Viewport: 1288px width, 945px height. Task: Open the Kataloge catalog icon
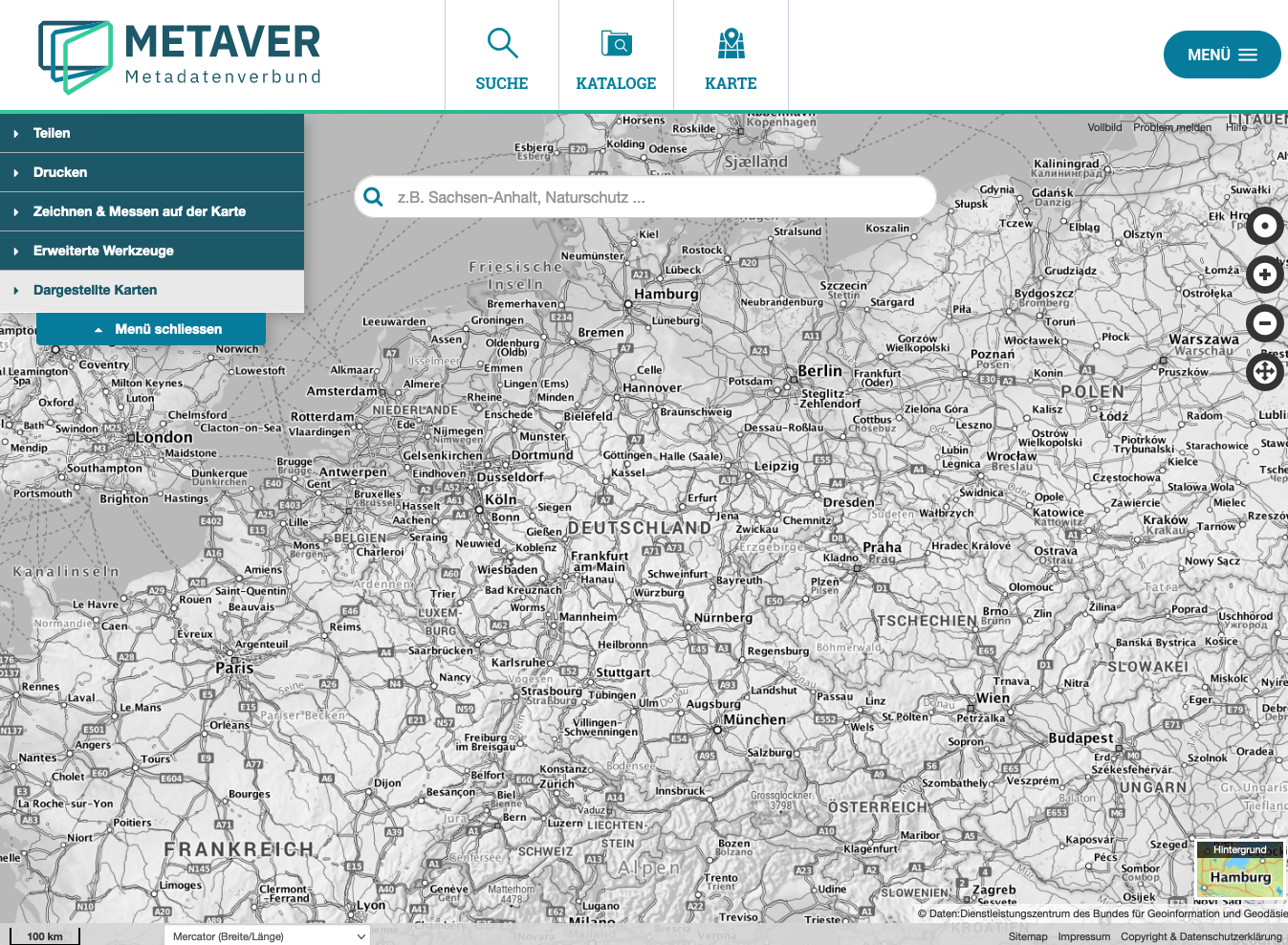616,43
